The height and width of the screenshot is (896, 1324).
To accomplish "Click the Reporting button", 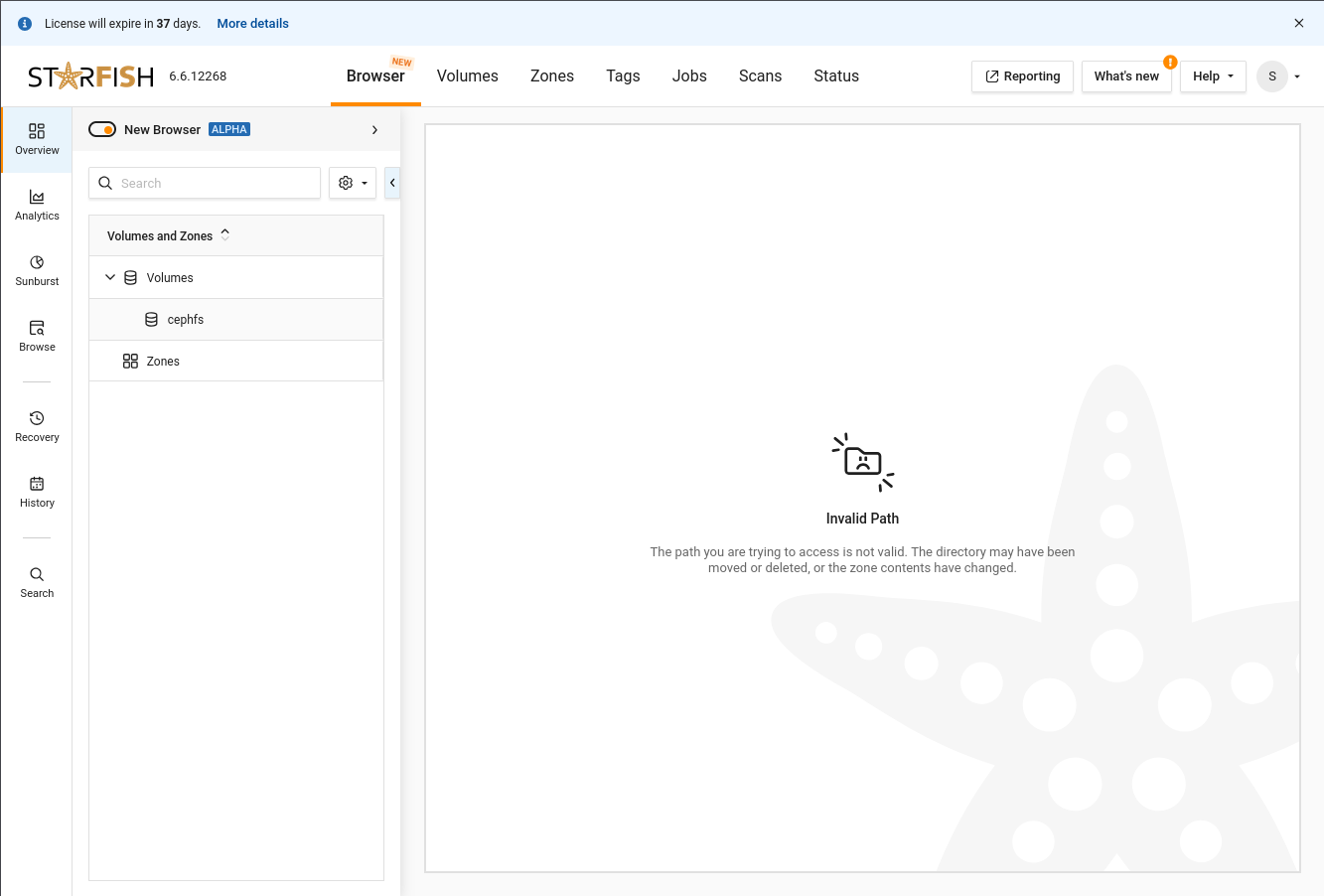I will (x=1022, y=76).
